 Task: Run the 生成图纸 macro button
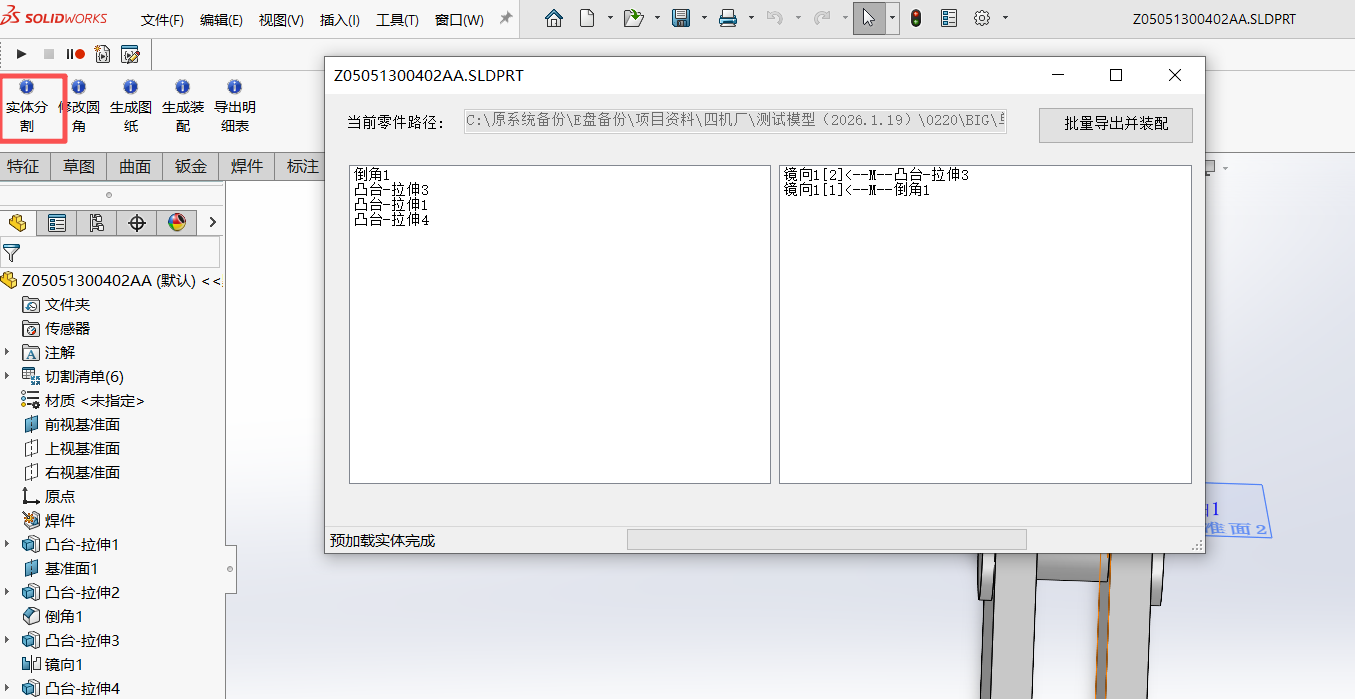coord(131,107)
